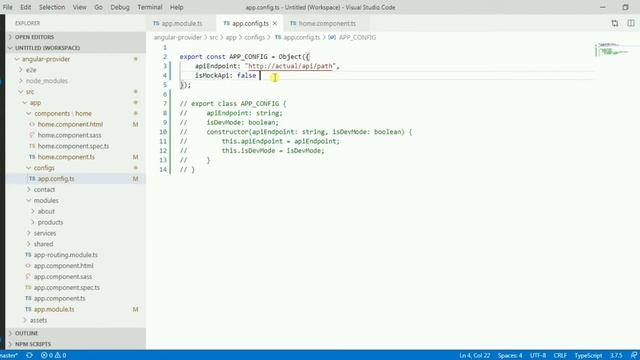Screen dimensions: 640x360
Task: Click the compare changes icon in editor toolbar
Action: (x=615, y=23)
